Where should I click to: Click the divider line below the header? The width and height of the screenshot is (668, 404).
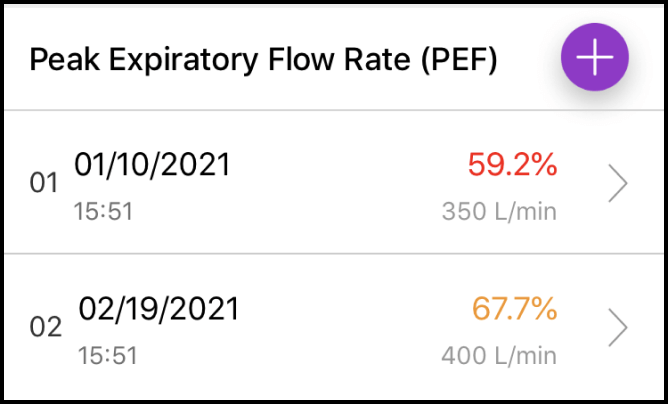pos(334,110)
